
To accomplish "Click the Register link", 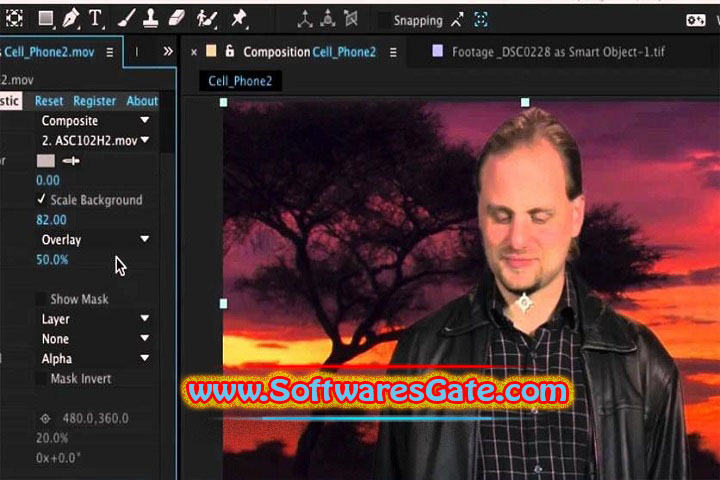I will point(95,101).
